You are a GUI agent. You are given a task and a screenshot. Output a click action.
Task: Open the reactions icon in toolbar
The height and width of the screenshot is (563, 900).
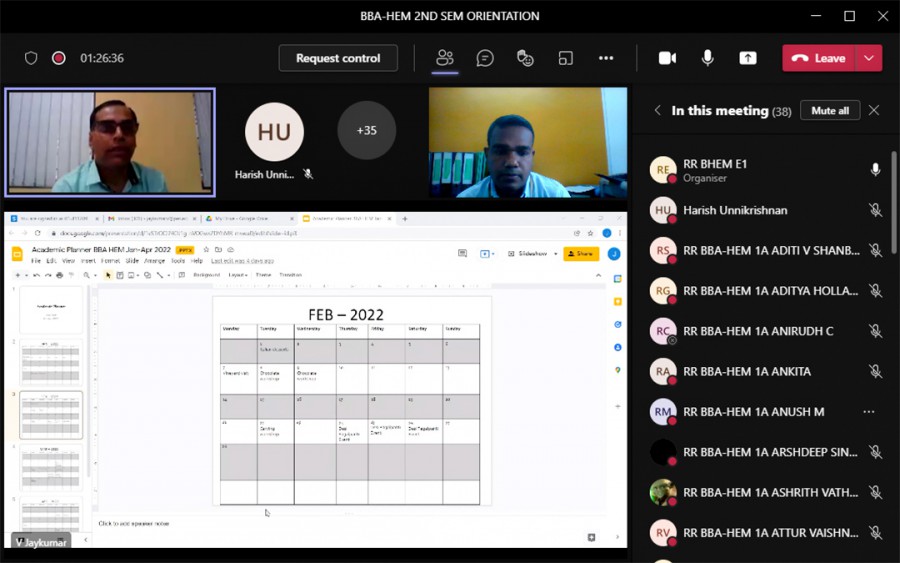pyautogui.click(x=525, y=58)
